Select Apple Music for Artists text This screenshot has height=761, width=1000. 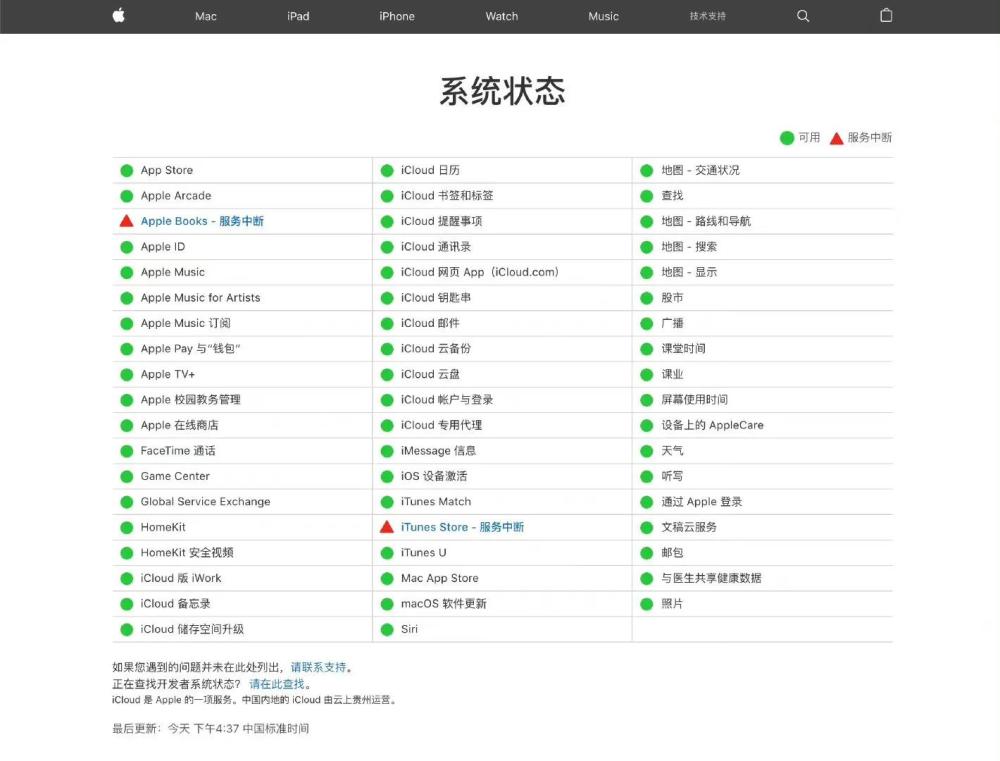pos(200,298)
